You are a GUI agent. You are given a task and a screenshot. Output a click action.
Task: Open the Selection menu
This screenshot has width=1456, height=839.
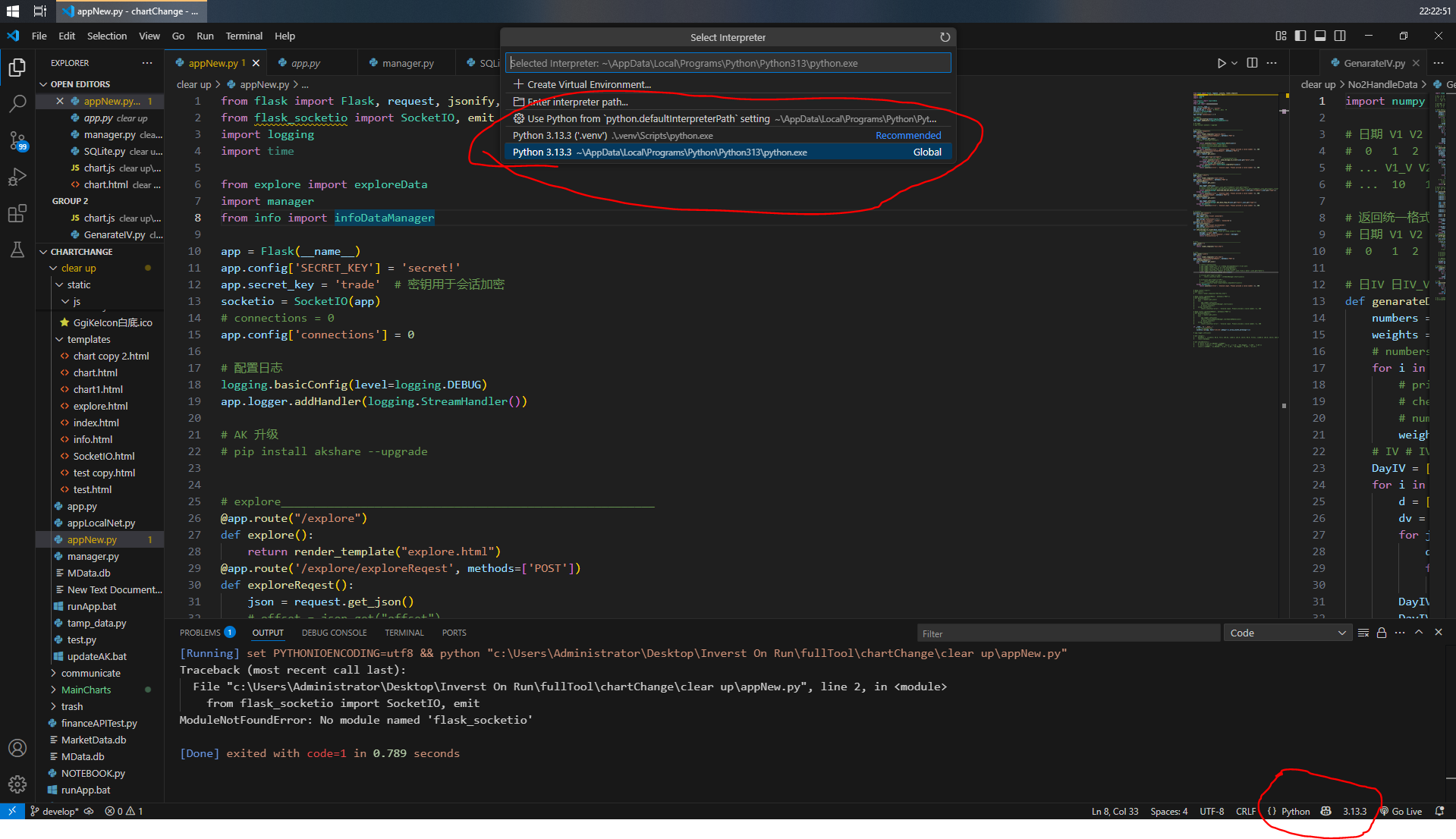coord(107,36)
